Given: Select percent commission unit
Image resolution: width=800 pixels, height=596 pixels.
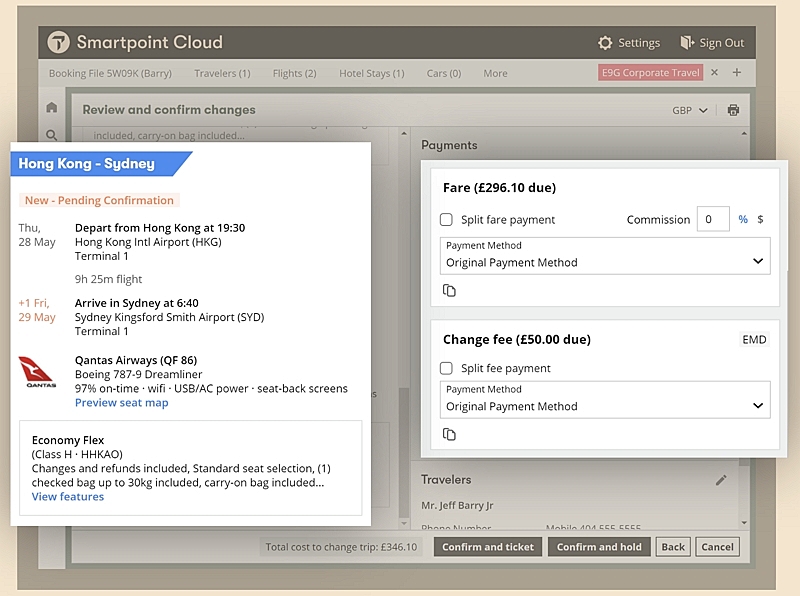Looking at the screenshot, I should pos(743,219).
